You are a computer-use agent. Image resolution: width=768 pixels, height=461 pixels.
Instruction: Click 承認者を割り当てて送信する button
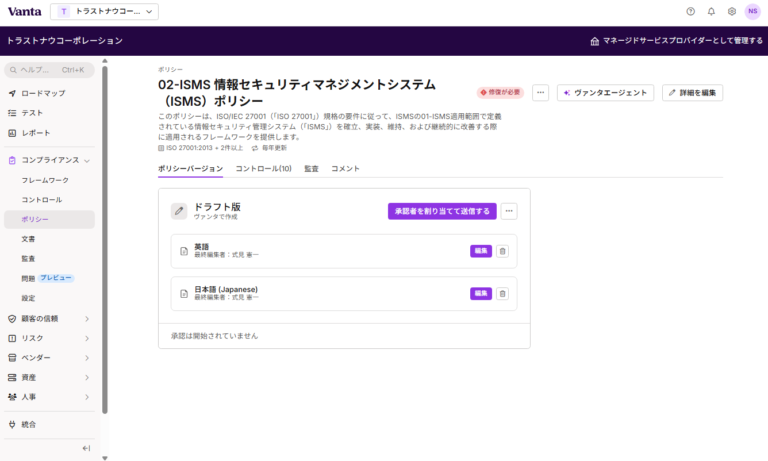click(442, 211)
